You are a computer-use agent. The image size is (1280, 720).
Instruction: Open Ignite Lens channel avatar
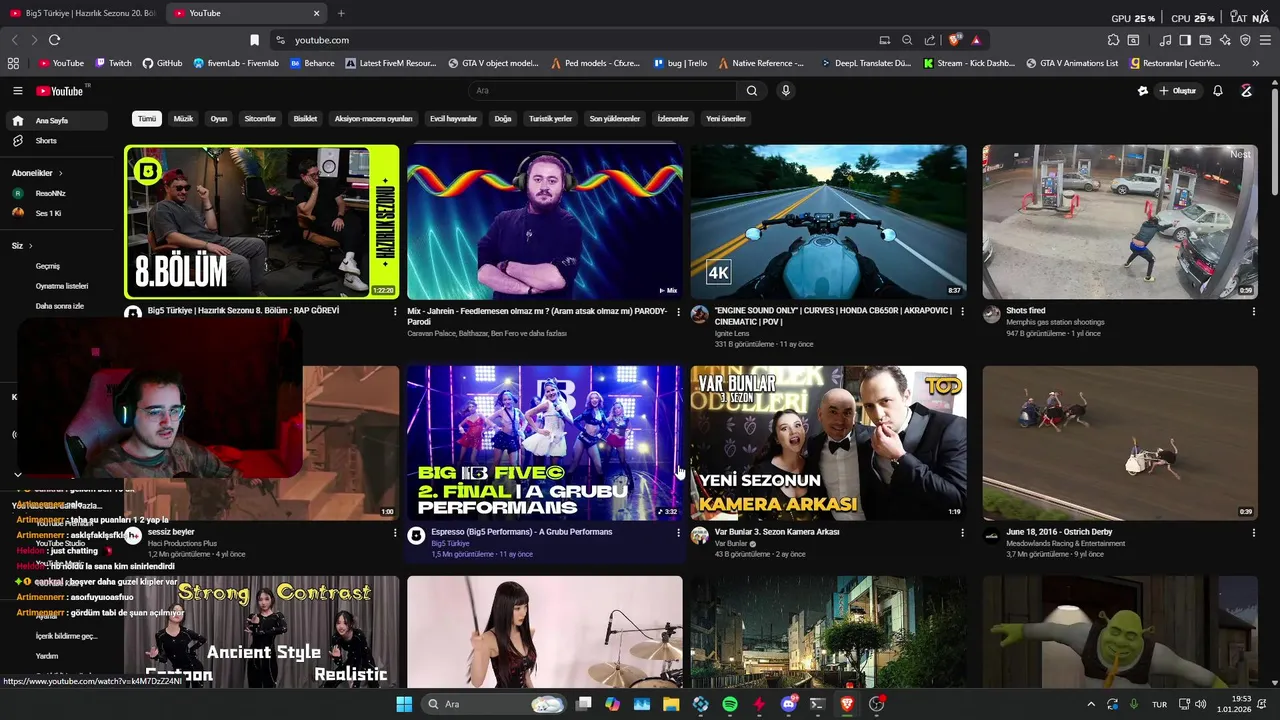[x=699, y=315]
